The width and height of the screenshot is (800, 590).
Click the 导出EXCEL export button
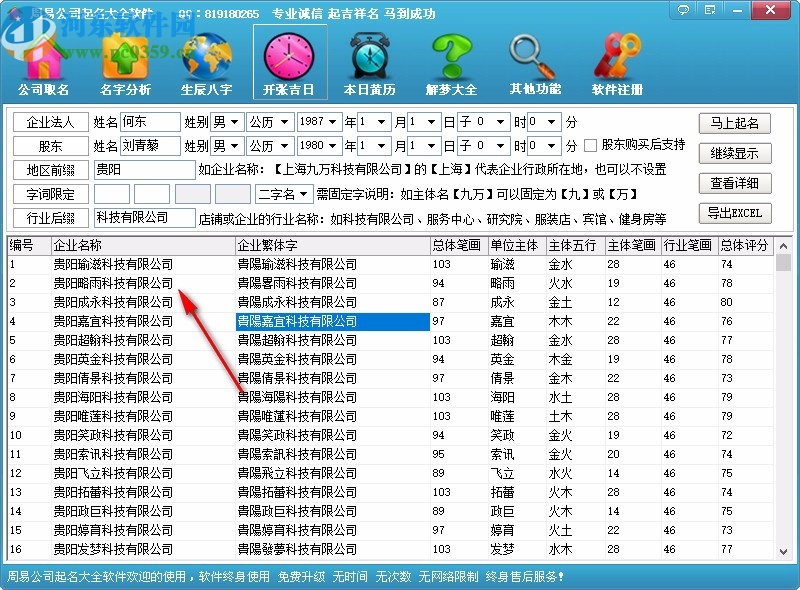point(737,214)
